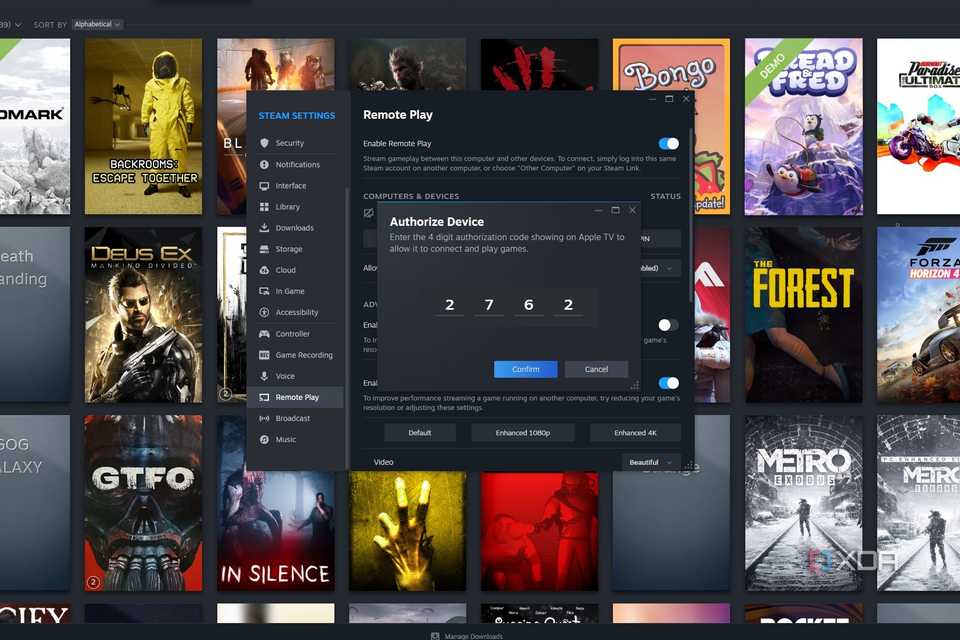Click the Library grid icon in settings sidebar
960x640 pixels.
coord(267,206)
